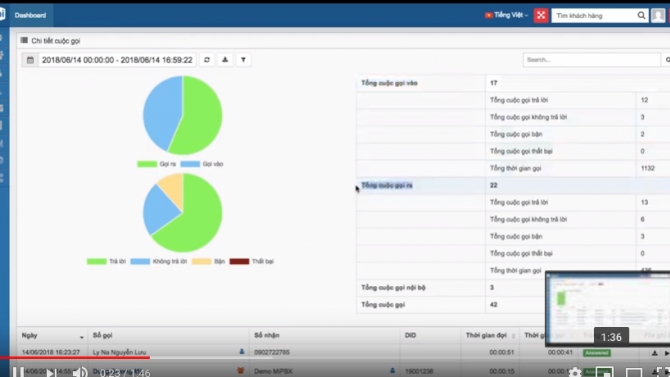Click the value 1132 for Tổng thời gian gọi
670x377 pixels.
(647, 168)
